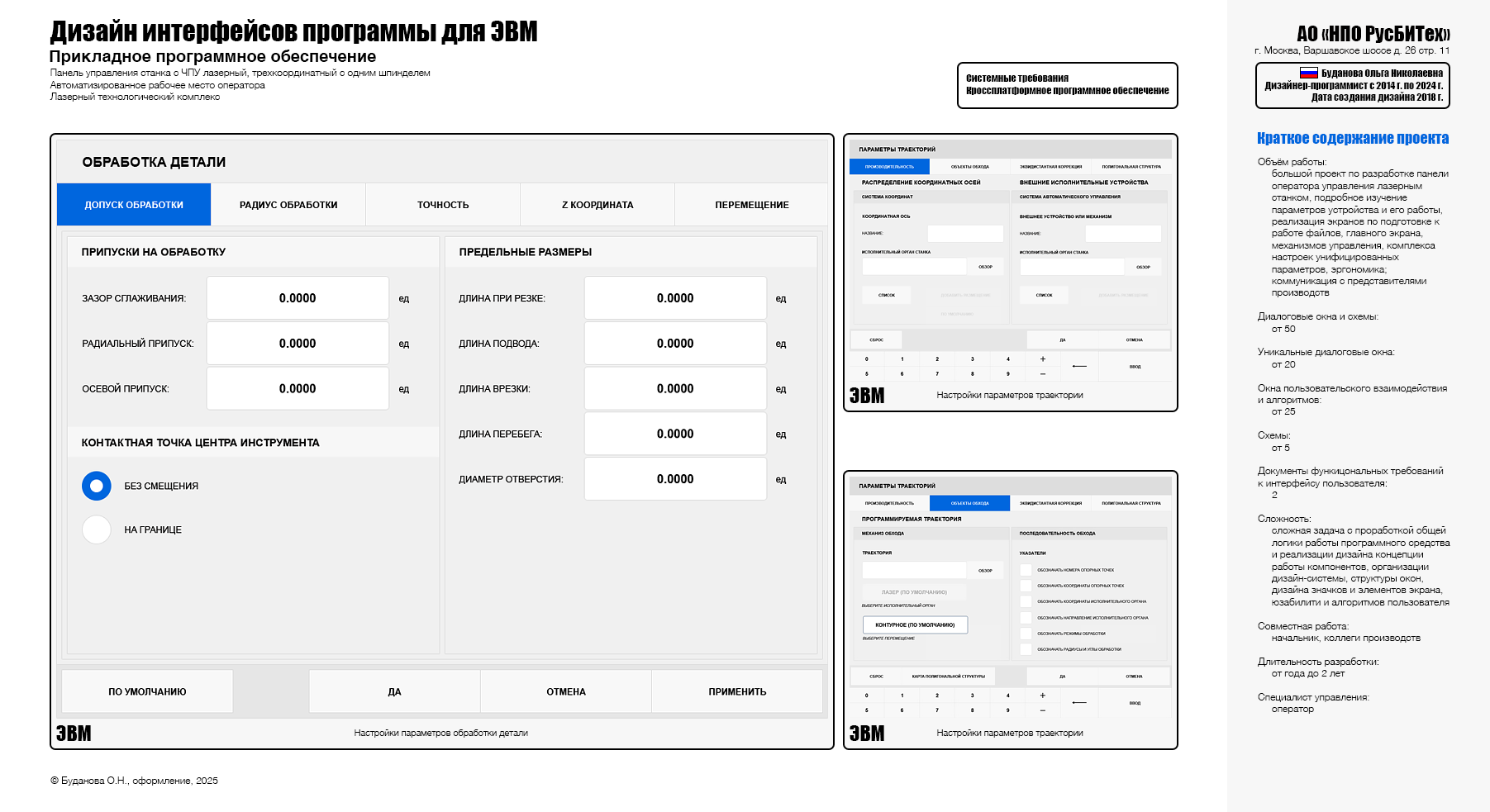The height and width of the screenshot is (812, 1490).
Task: Click the plus key on the trajectory keypad
Action: coord(1042,359)
